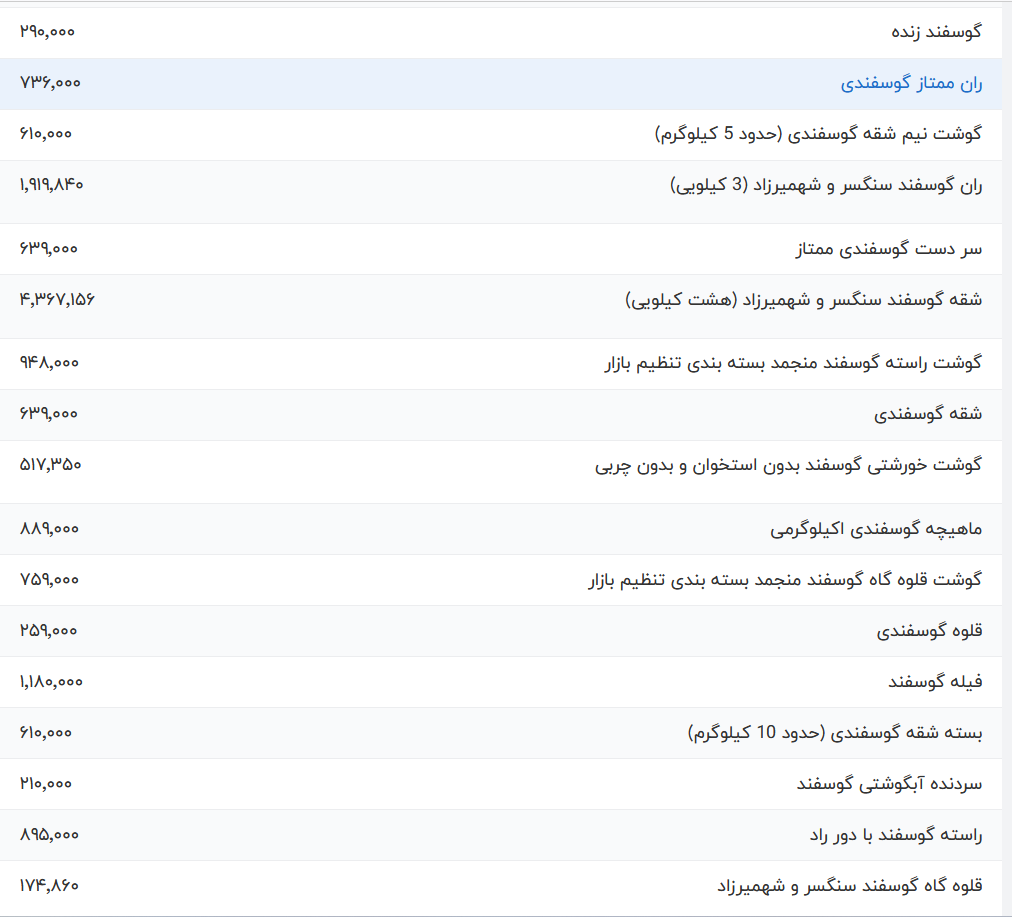This screenshot has height=917, width=1012.
Task: Select 'گوشت خورشتی گوسفند بدون استخوان و بدون چربی'
Action: click(x=788, y=465)
